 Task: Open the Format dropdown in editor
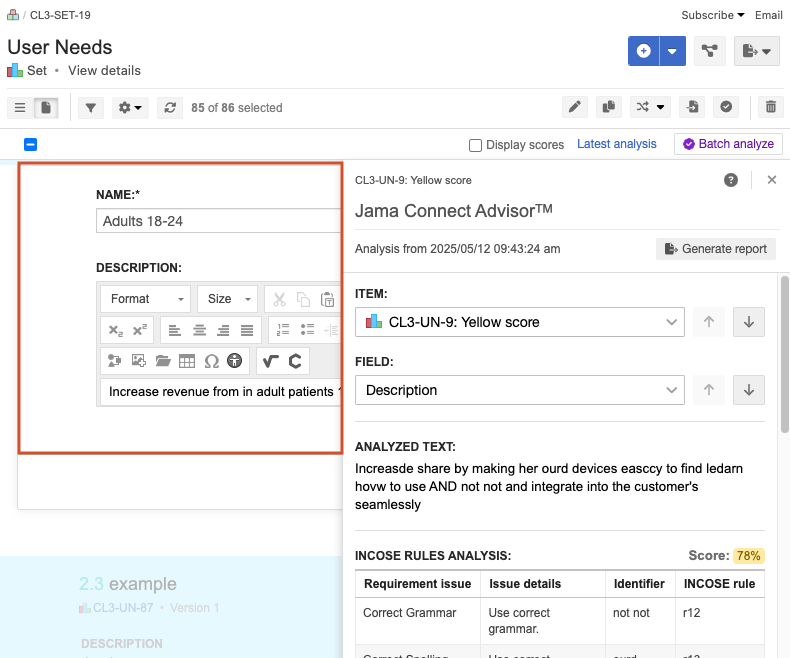click(x=146, y=299)
